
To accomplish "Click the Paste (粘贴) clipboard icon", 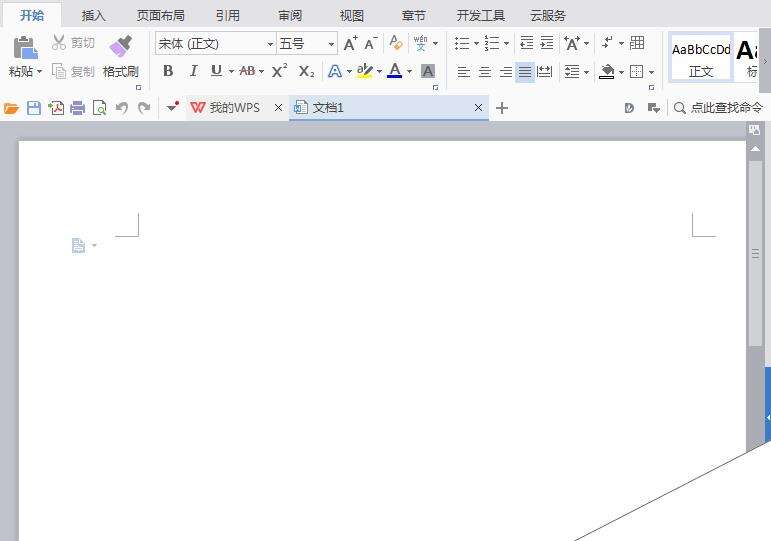I will pos(26,48).
